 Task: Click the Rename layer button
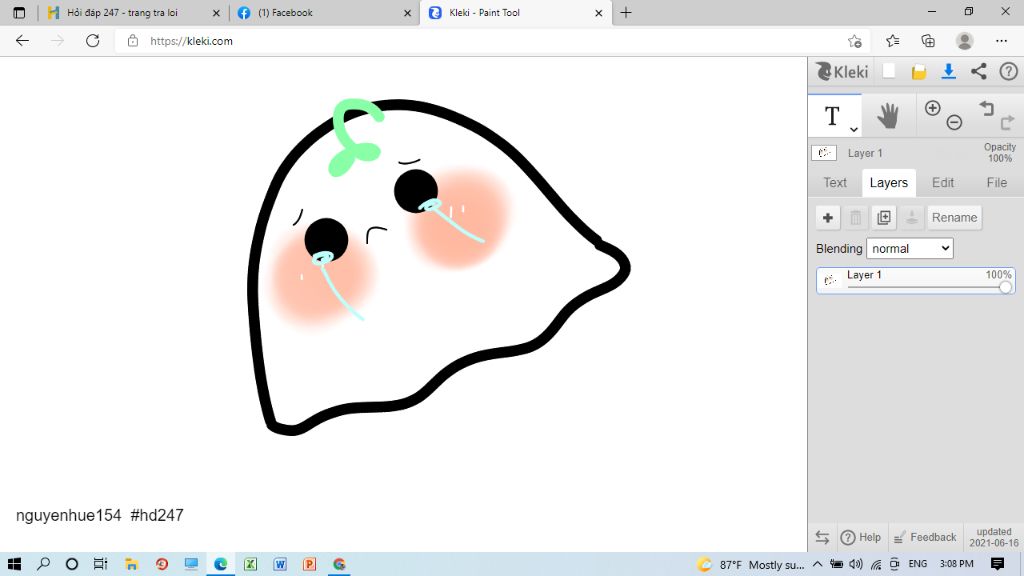coord(954,217)
